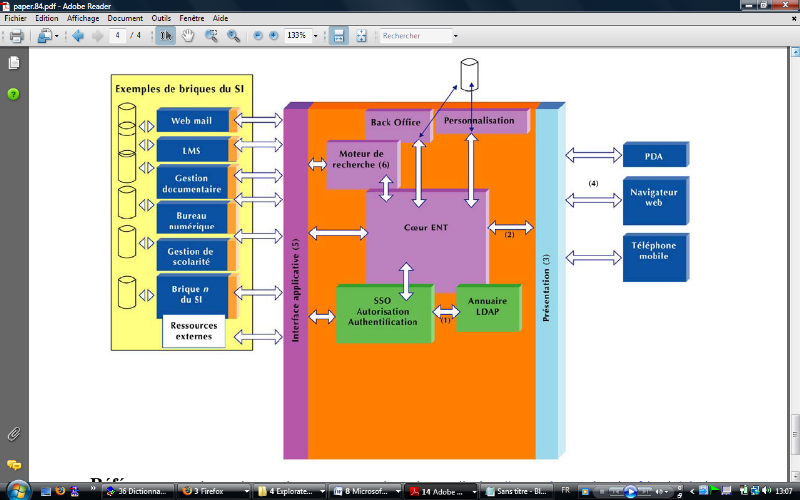The image size is (800, 500).
Task: Open the Outils menu
Action: (161, 18)
